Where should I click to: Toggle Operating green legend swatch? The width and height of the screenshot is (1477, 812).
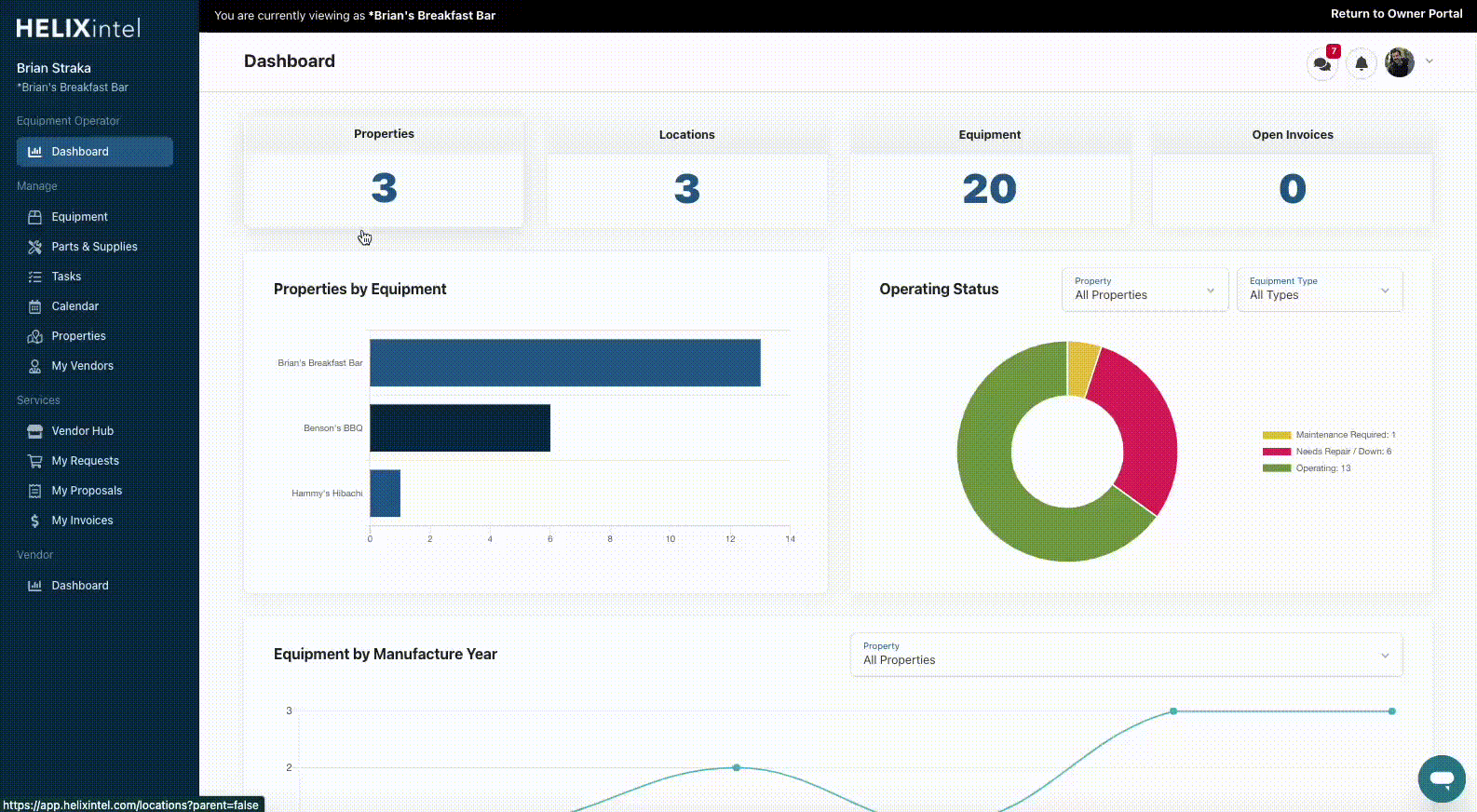click(x=1277, y=468)
